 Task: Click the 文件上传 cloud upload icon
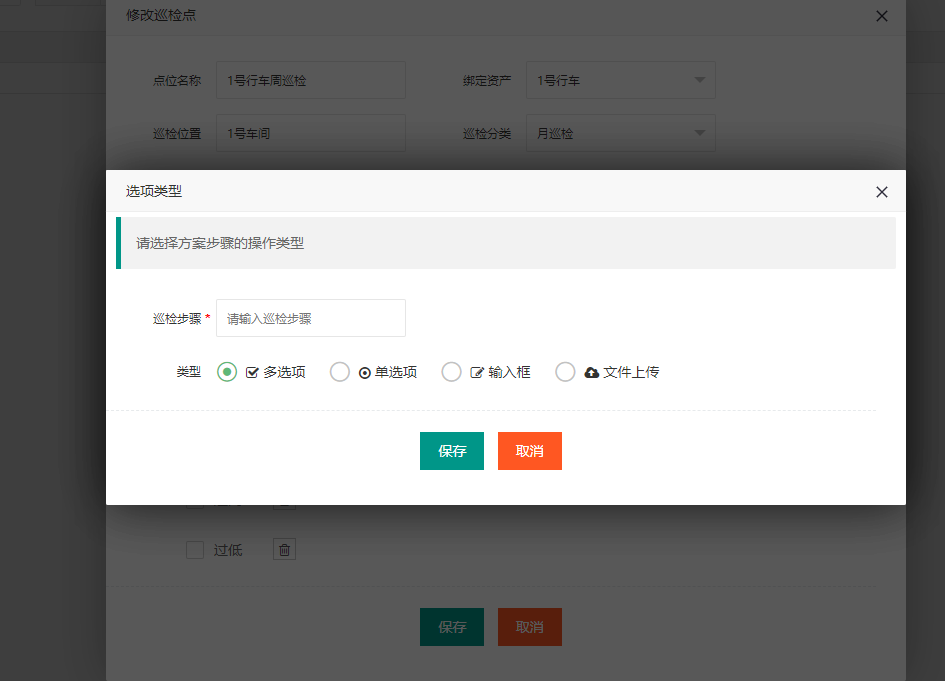coord(592,372)
